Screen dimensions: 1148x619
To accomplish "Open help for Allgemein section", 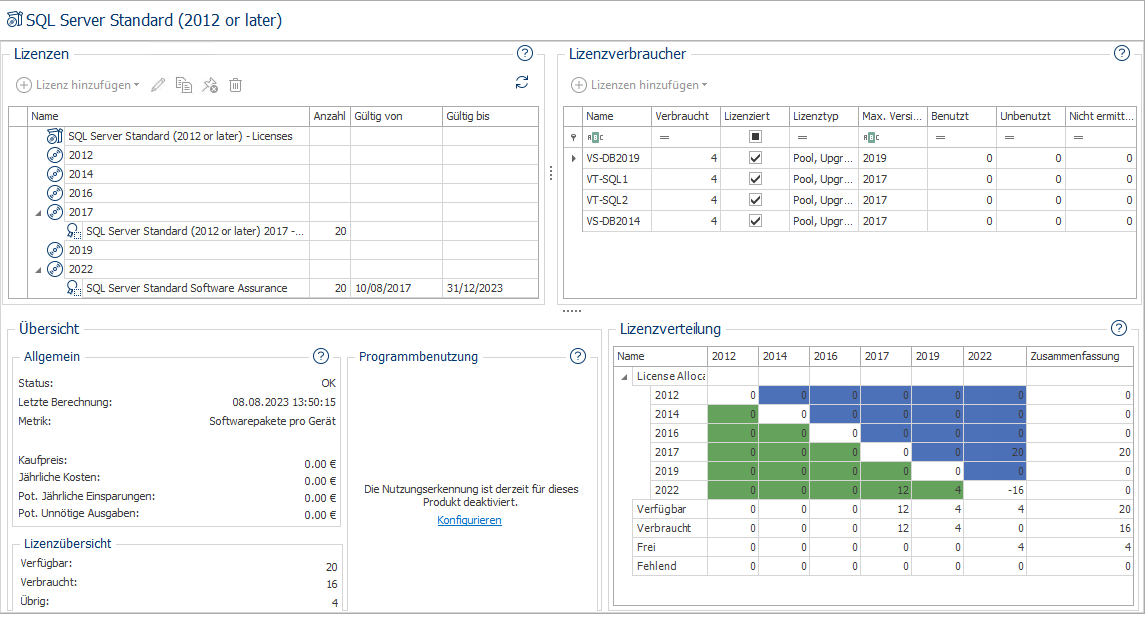I will (321, 356).
